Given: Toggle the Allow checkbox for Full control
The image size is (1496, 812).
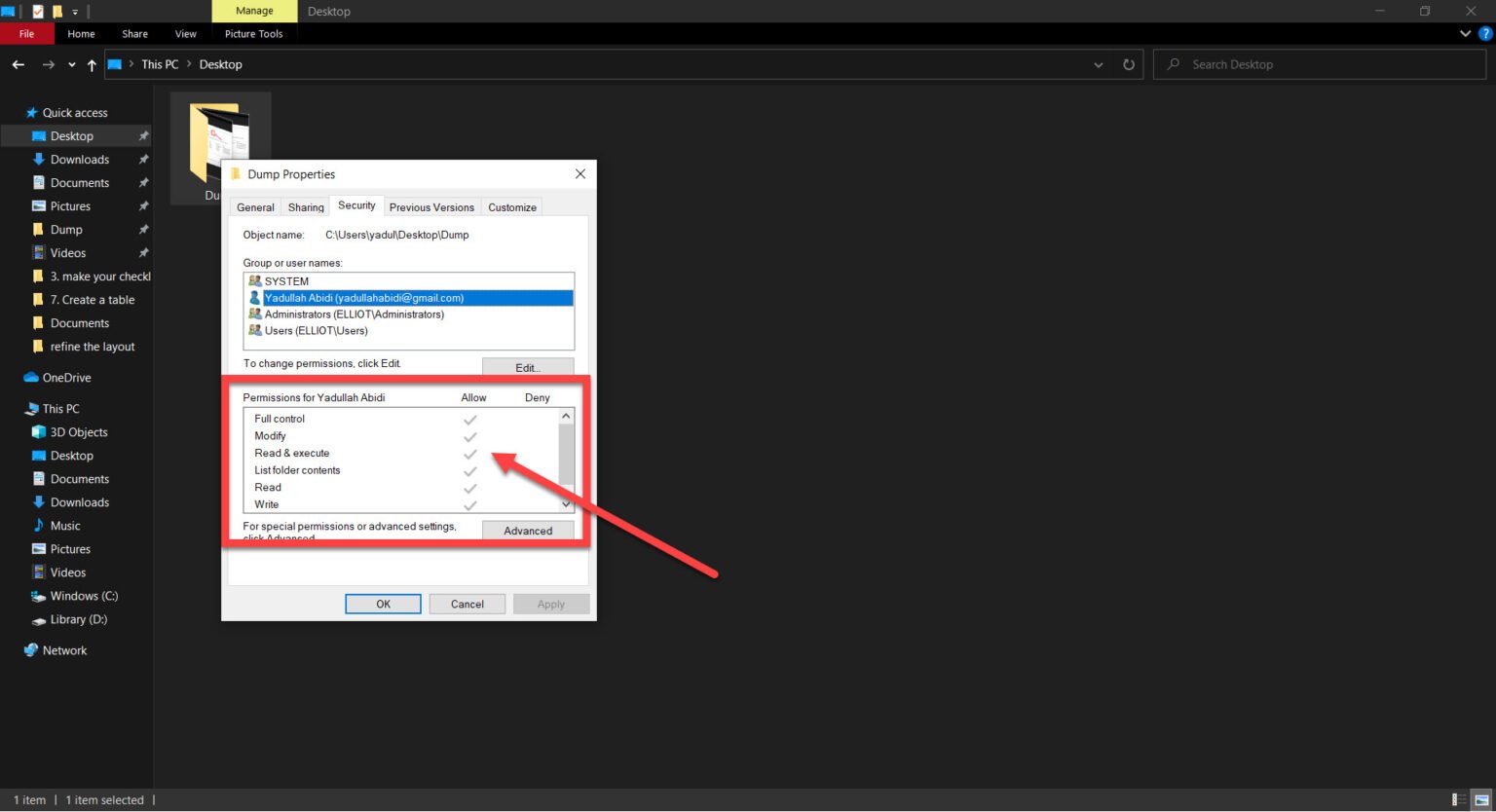Looking at the screenshot, I should point(470,419).
